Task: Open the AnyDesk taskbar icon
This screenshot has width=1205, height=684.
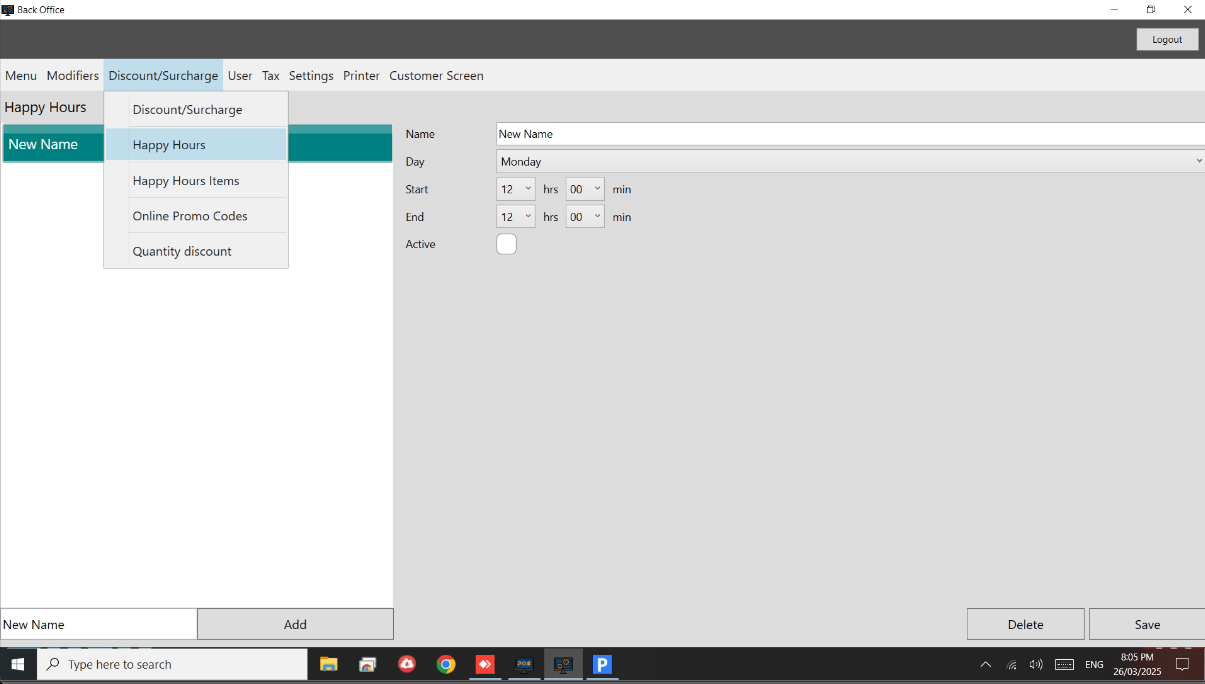Action: tap(485, 664)
